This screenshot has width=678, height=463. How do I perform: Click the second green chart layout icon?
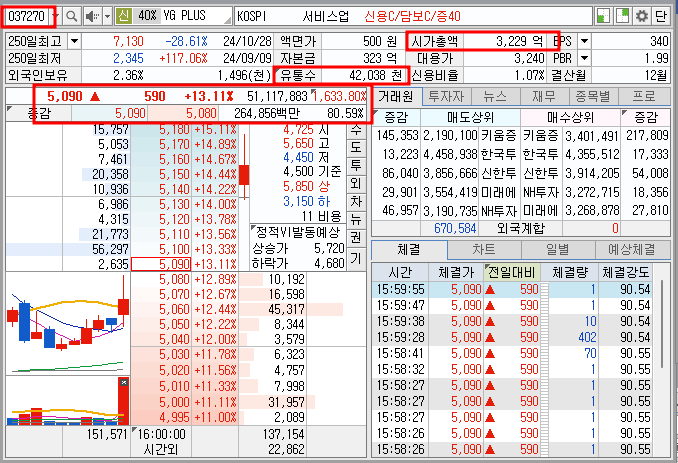(622, 16)
